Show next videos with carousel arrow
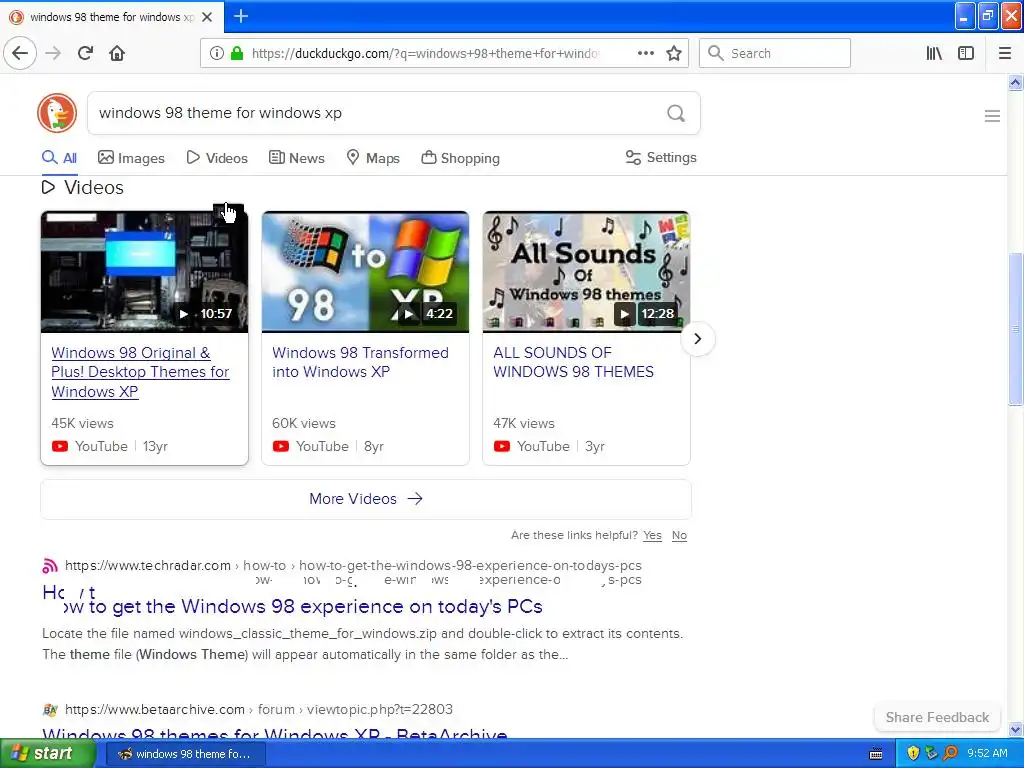The width and height of the screenshot is (1024, 768). click(697, 338)
